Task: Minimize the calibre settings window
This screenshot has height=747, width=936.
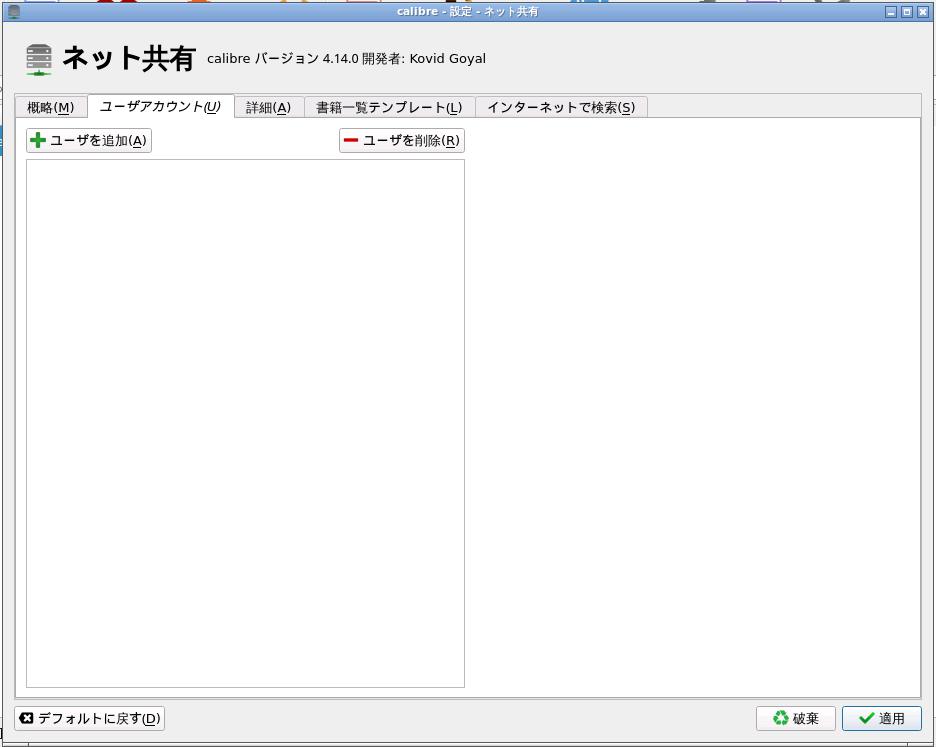Action: (891, 12)
